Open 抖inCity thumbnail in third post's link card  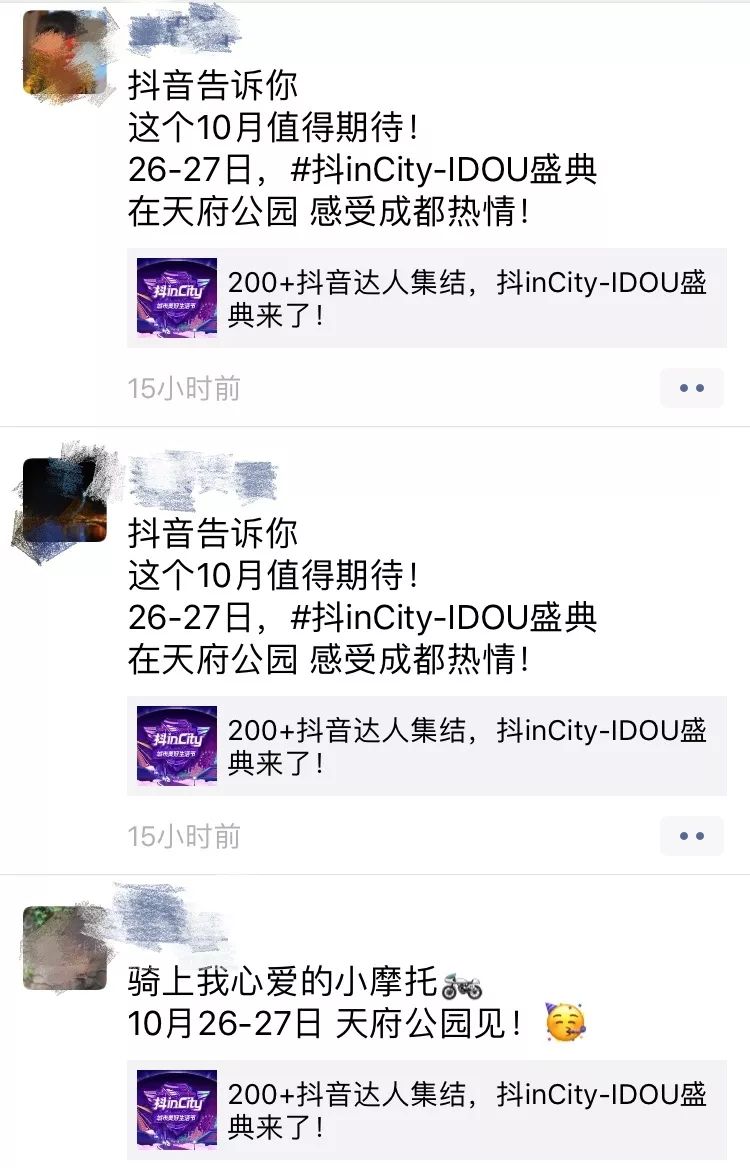(177, 1110)
